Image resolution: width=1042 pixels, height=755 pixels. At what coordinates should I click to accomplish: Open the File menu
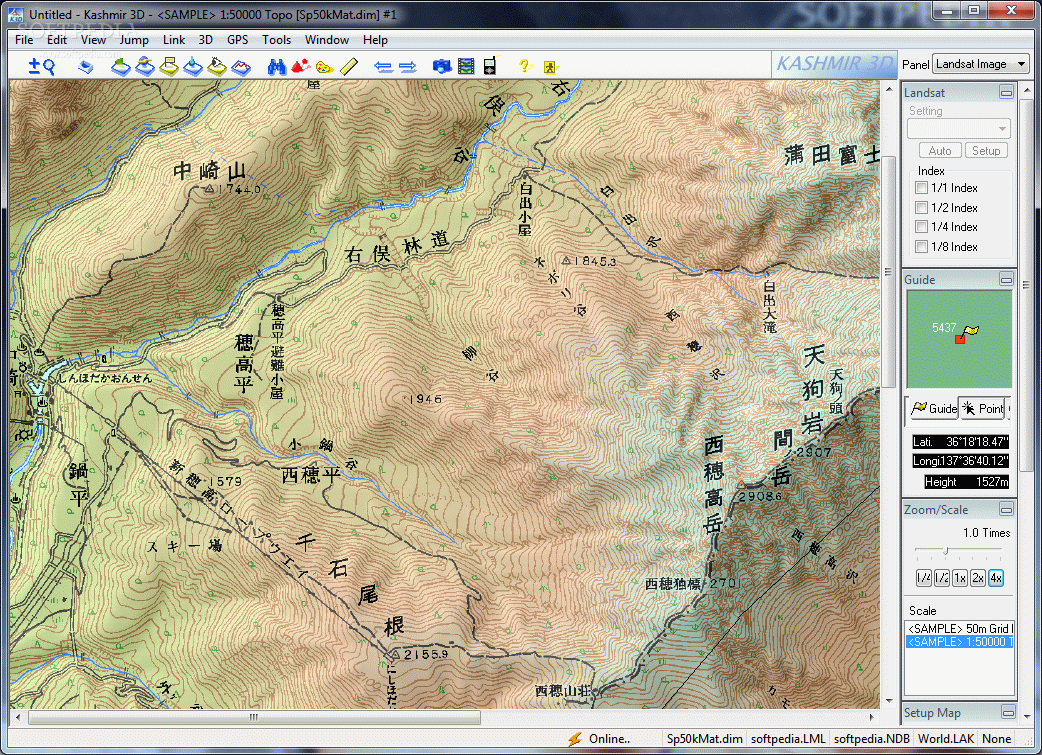coord(24,40)
